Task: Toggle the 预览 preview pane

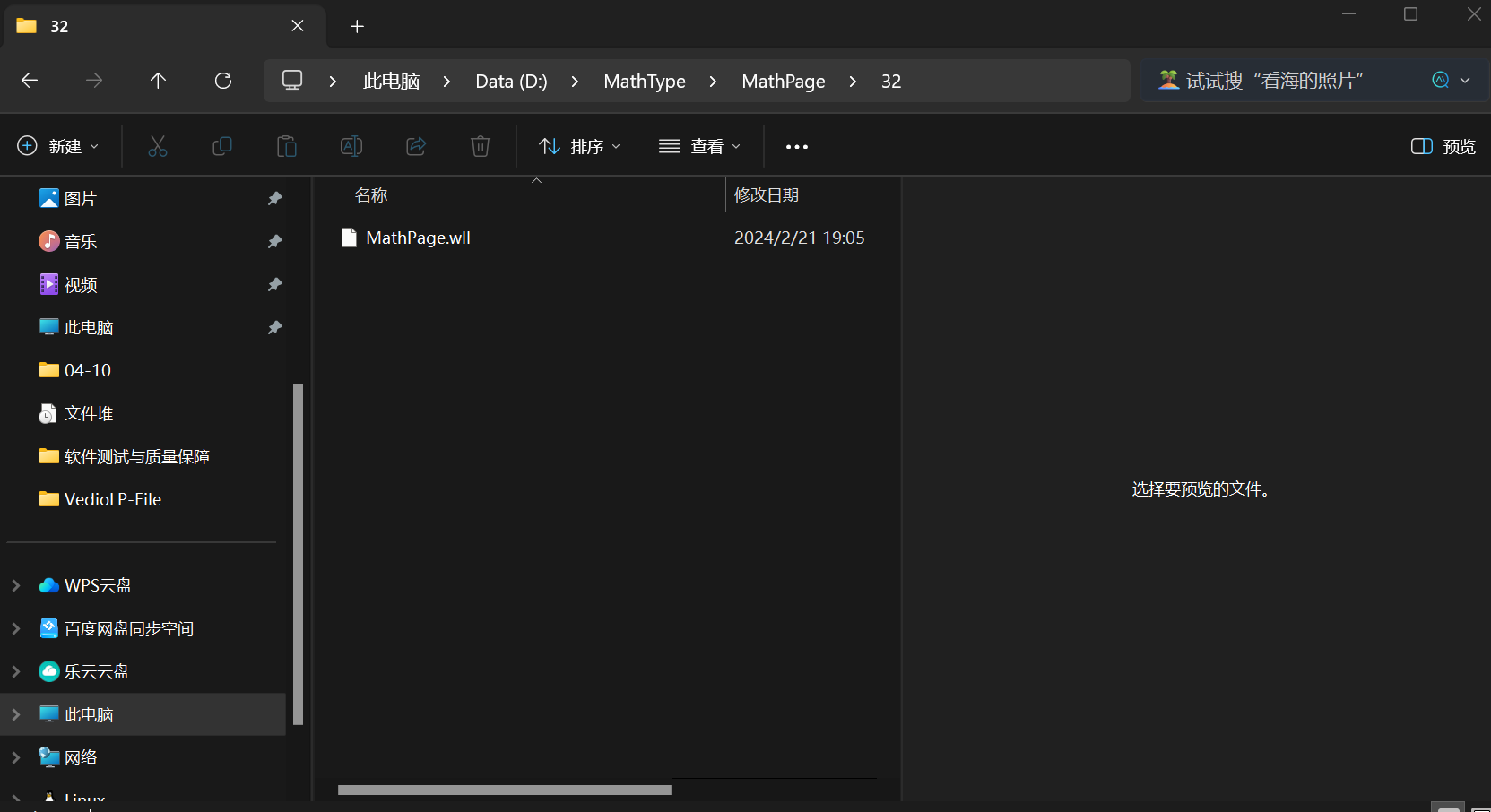Action: [1443, 146]
